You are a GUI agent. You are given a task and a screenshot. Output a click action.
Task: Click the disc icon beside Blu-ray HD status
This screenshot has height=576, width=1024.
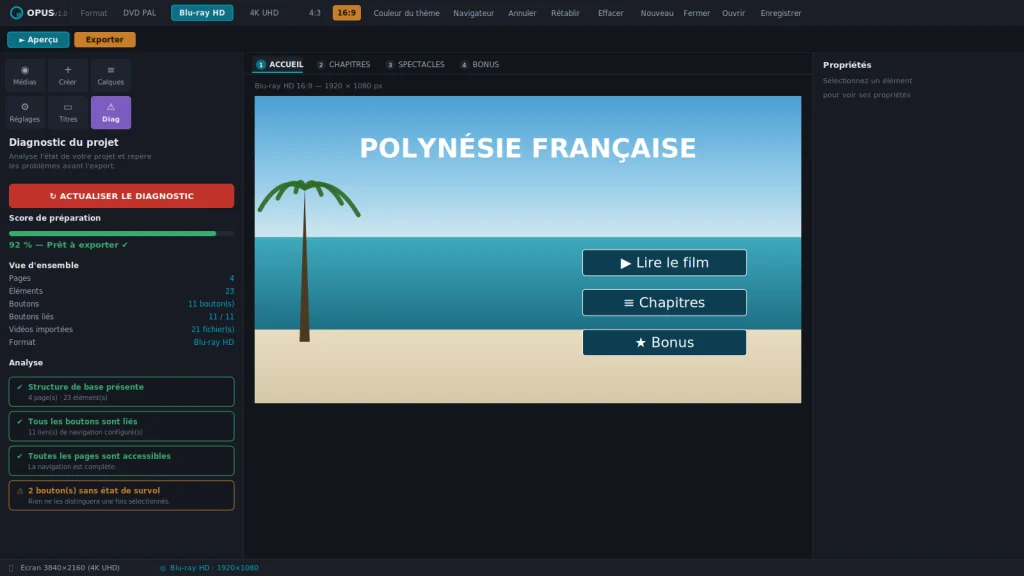coord(163,568)
